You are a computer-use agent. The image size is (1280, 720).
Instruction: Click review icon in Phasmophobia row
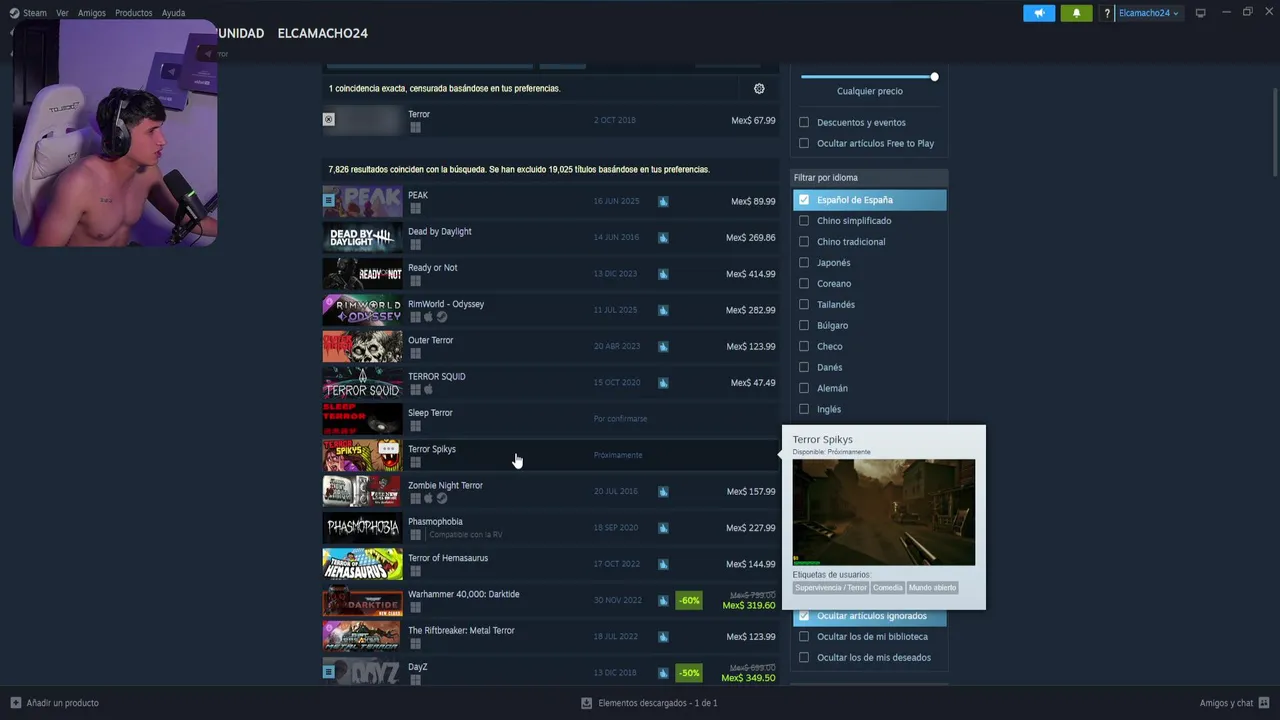click(663, 528)
